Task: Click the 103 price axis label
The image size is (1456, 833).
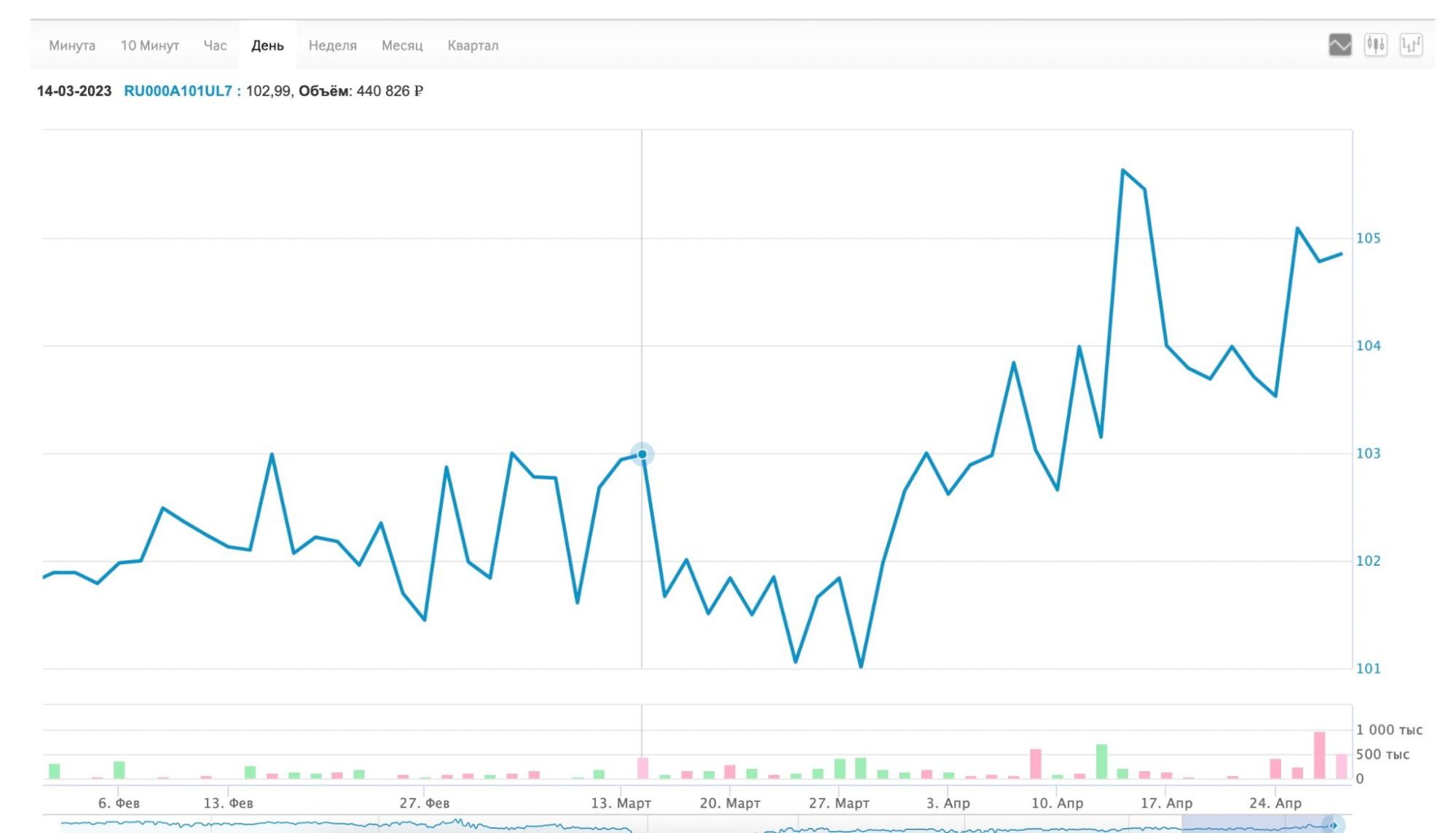Action: (x=1368, y=454)
